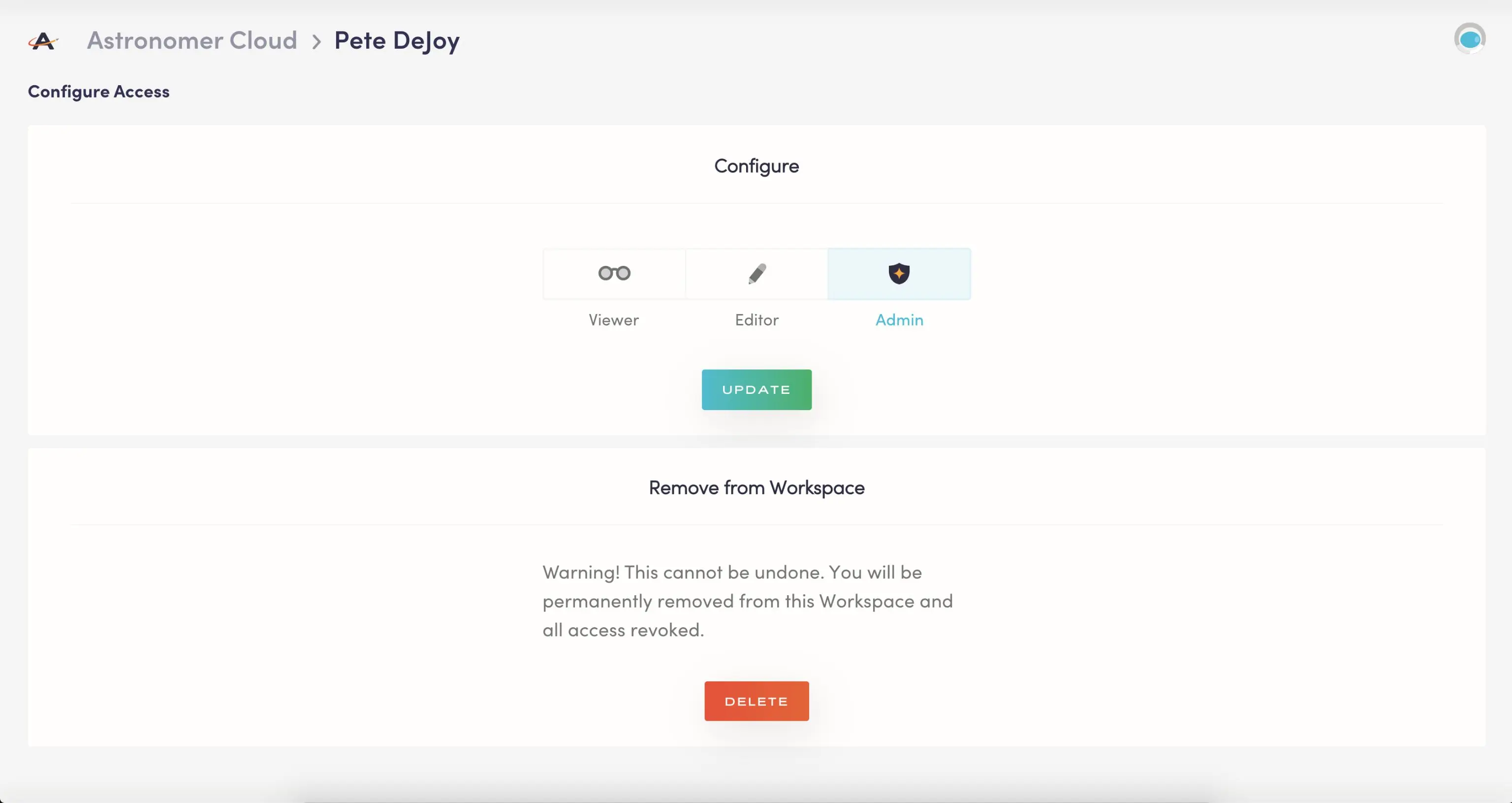The width and height of the screenshot is (1512, 803).
Task: Choose the Editor role label
Action: click(756, 320)
